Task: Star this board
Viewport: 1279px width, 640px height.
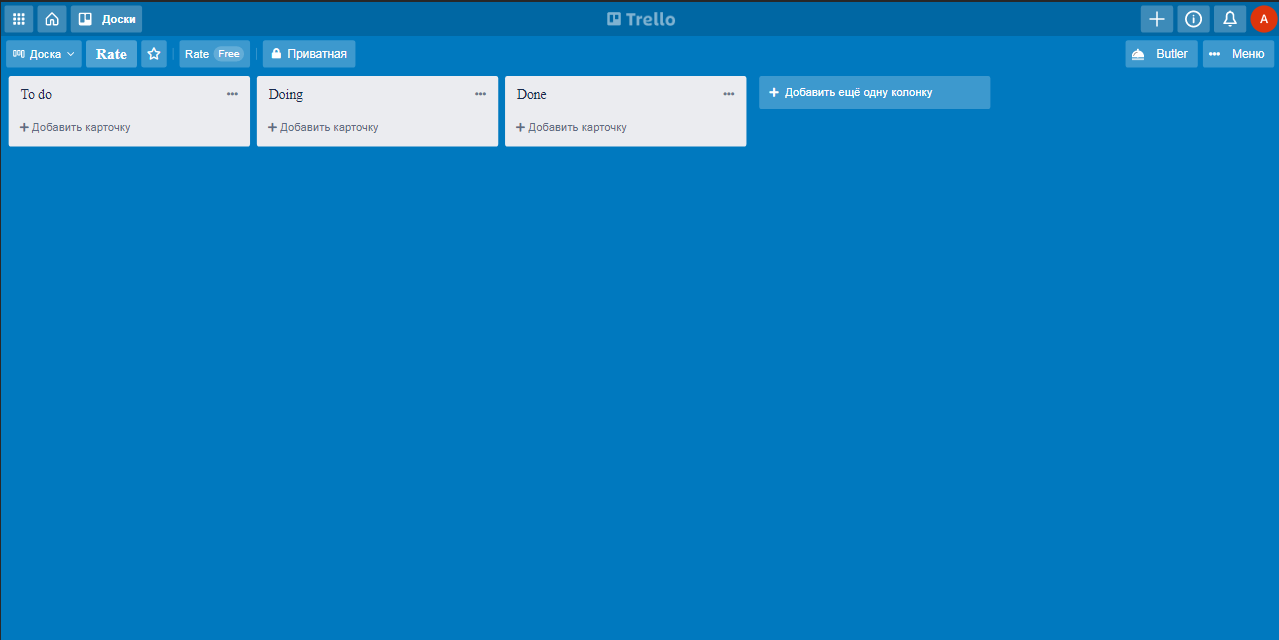Action: point(154,54)
